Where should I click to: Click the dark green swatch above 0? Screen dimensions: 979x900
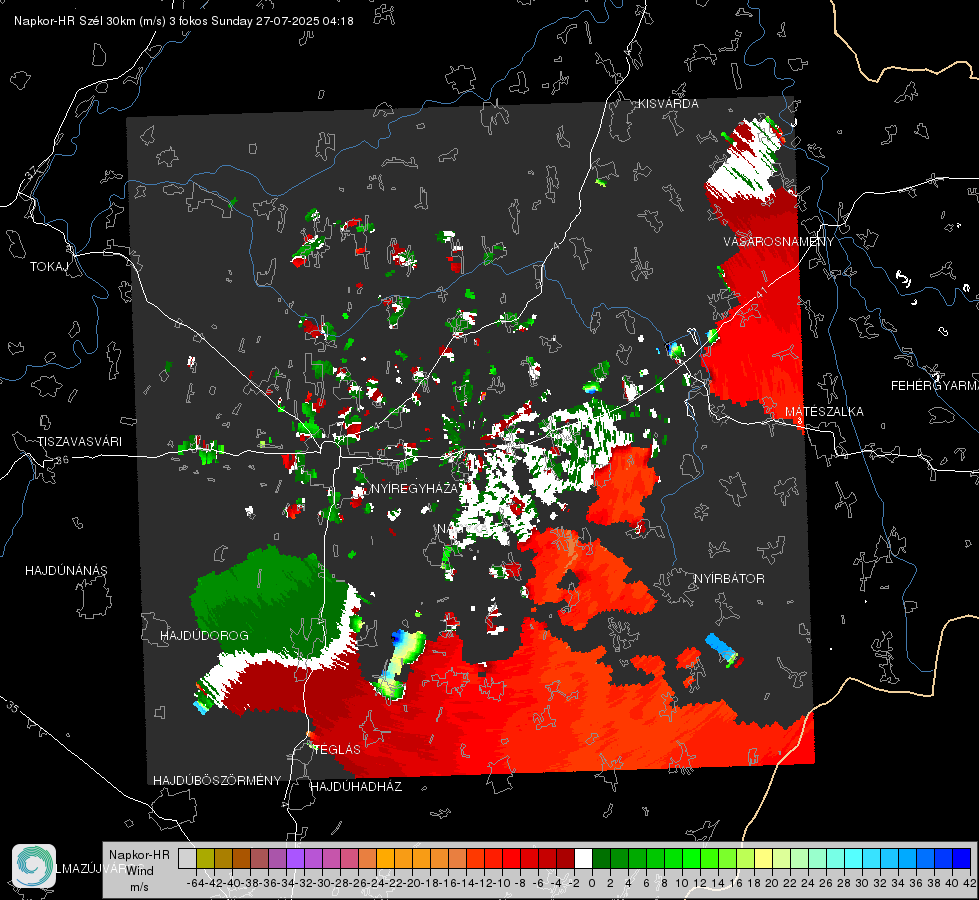pyautogui.click(x=601, y=858)
